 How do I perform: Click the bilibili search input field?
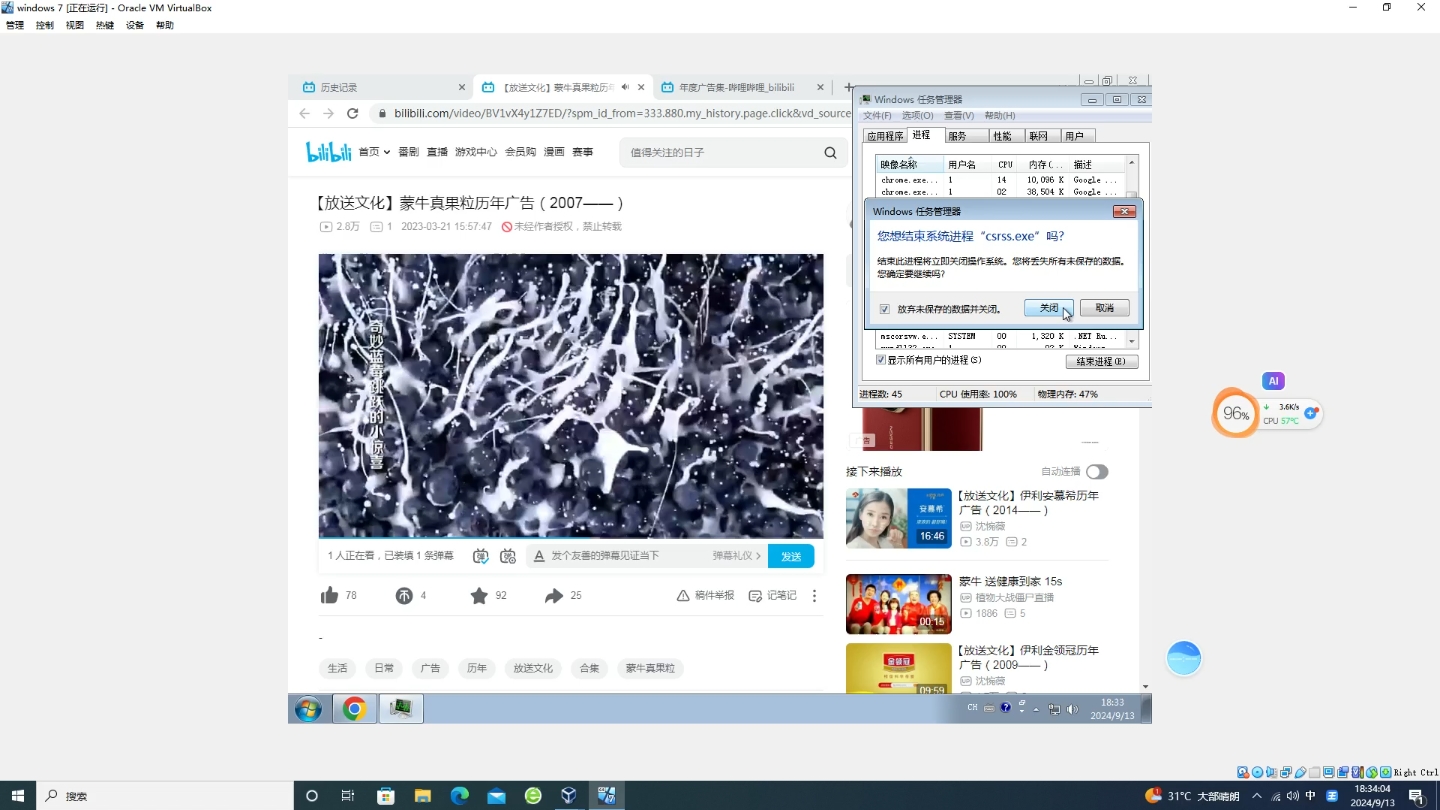(x=720, y=153)
